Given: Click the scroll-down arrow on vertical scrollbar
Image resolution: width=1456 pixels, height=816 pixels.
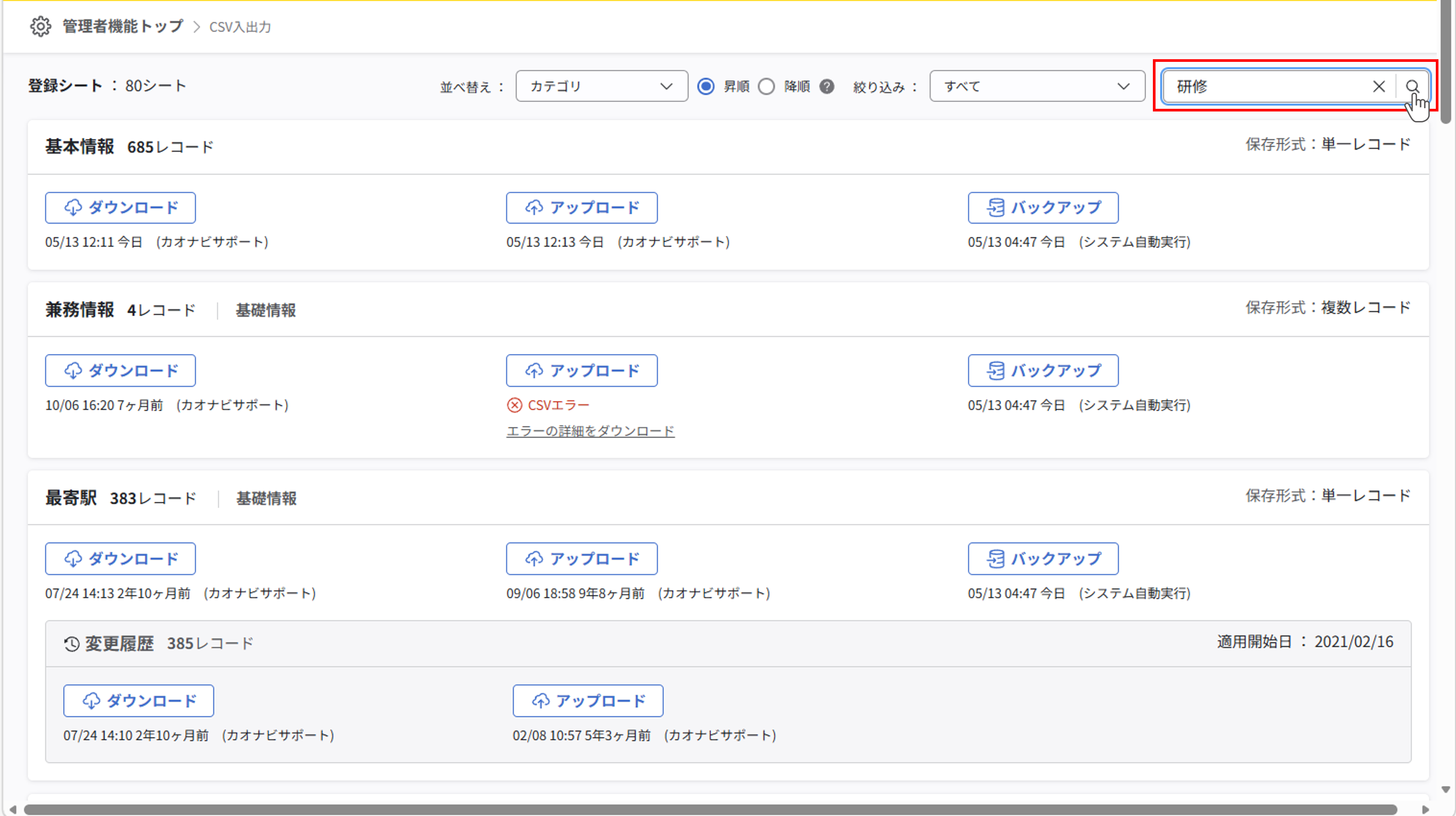Looking at the screenshot, I should point(1446,790).
